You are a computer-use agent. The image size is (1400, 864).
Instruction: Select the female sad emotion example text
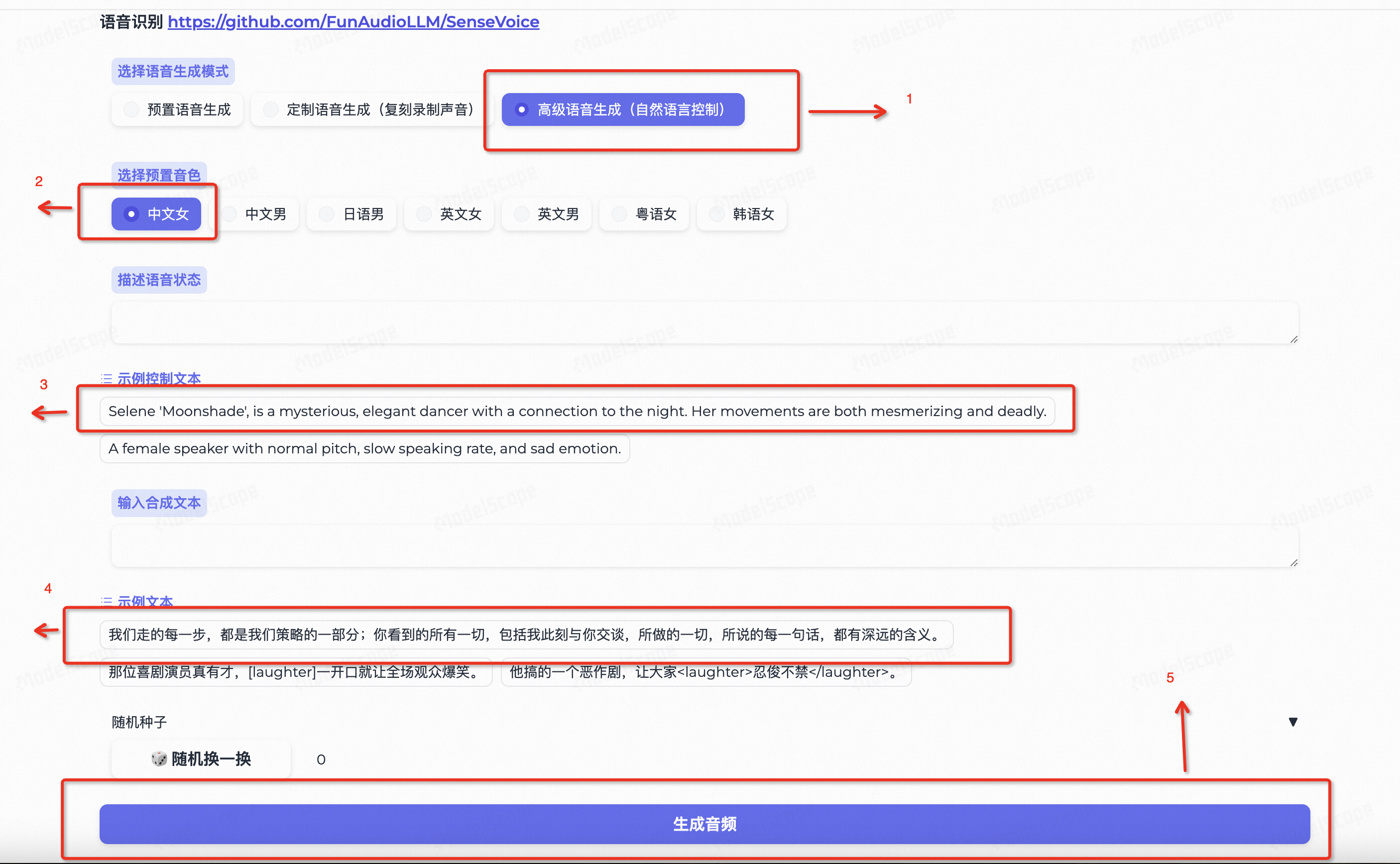[x=364, y=448]
